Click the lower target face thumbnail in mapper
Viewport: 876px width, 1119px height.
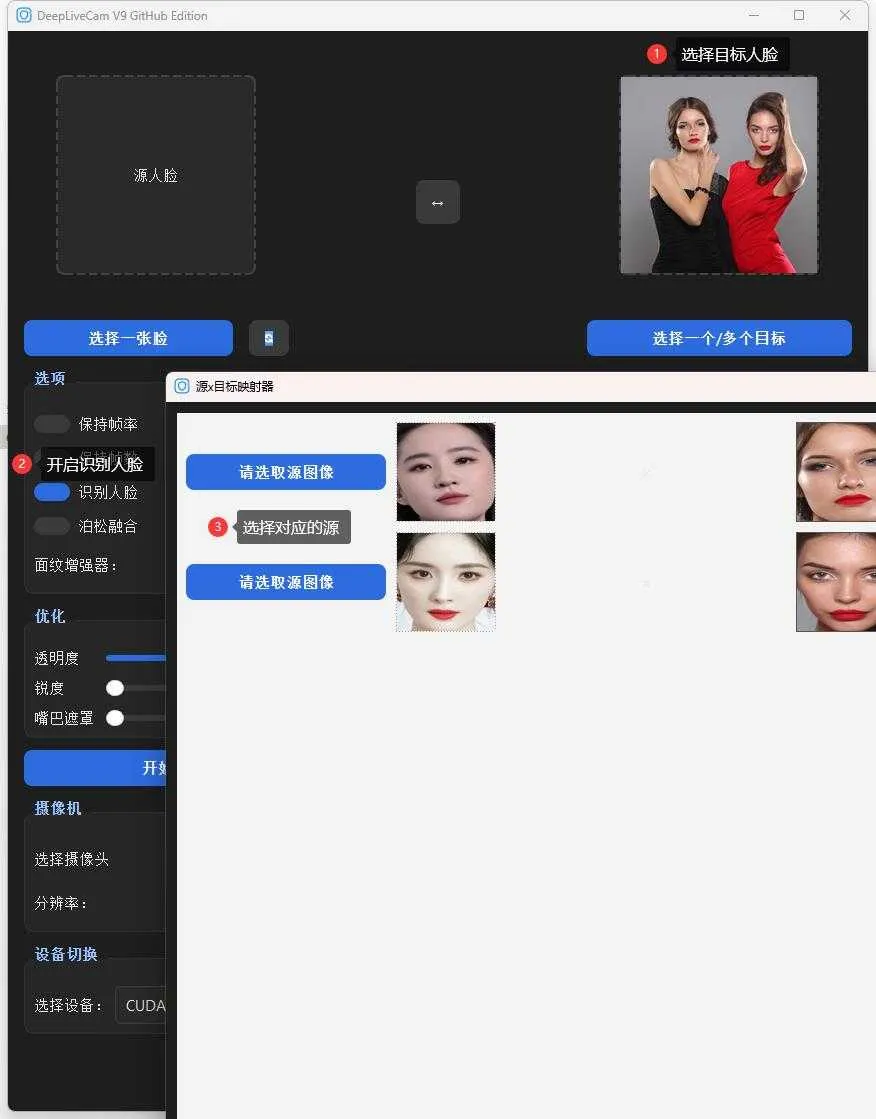[836, 582]
